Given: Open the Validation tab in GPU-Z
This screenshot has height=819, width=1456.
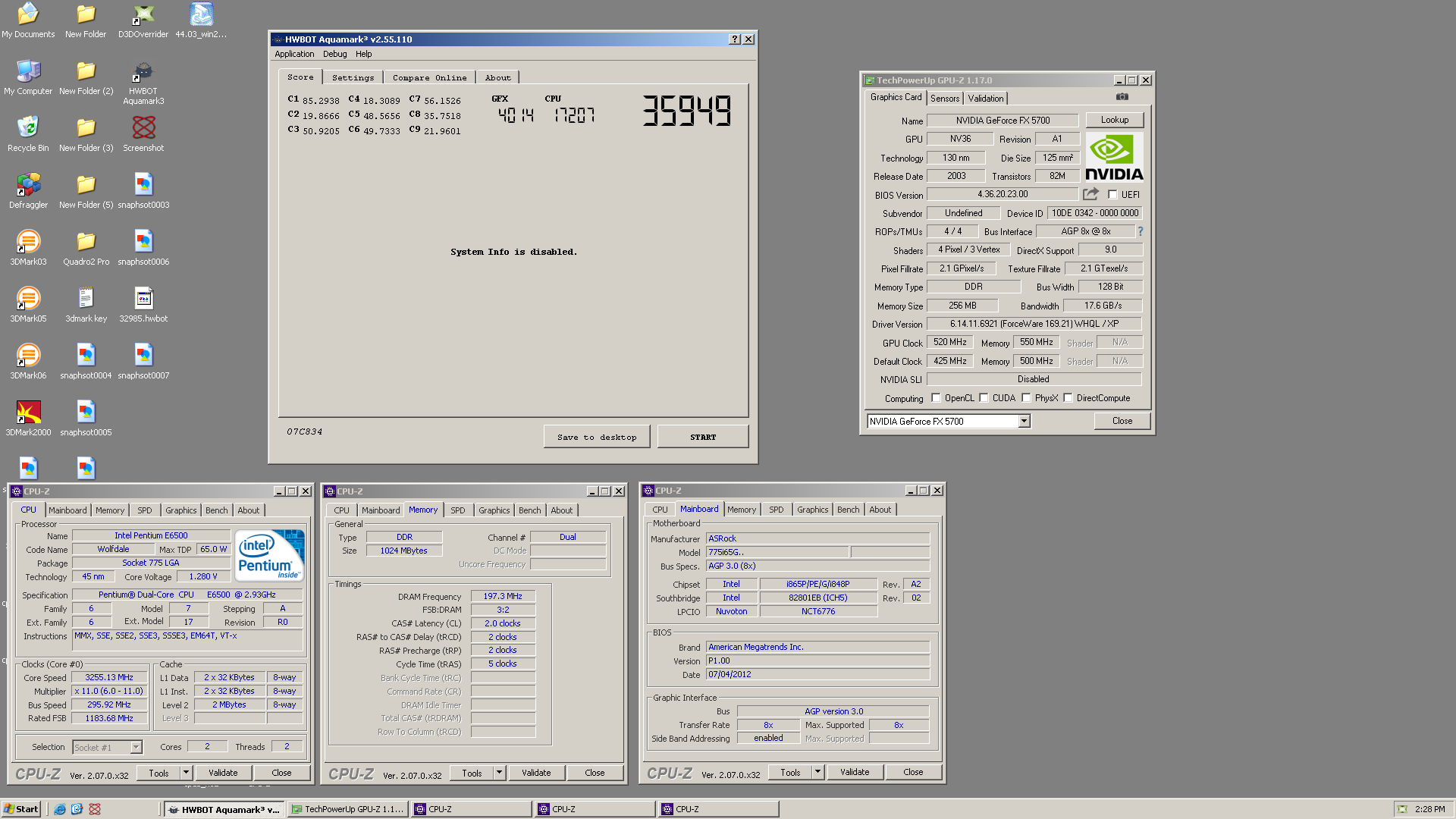Looking at the screenshot, I should [x=986, y=99].
